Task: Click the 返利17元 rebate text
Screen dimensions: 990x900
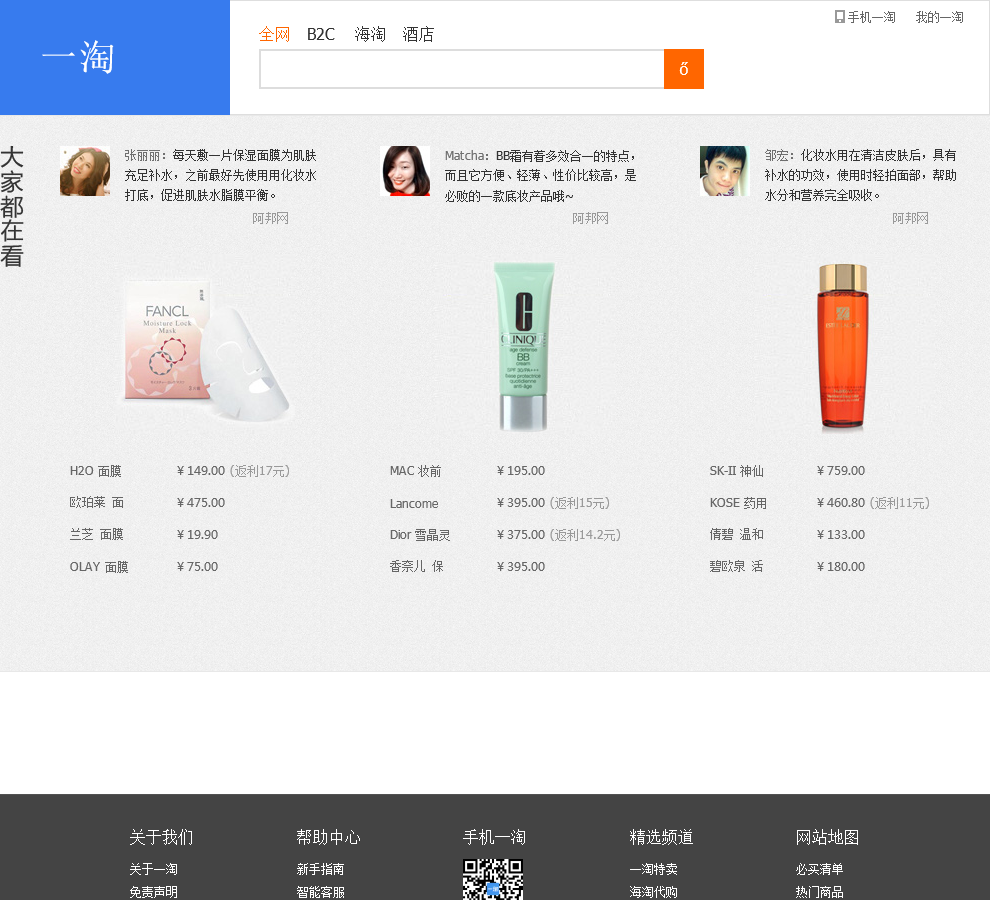Action: (259, 471)
